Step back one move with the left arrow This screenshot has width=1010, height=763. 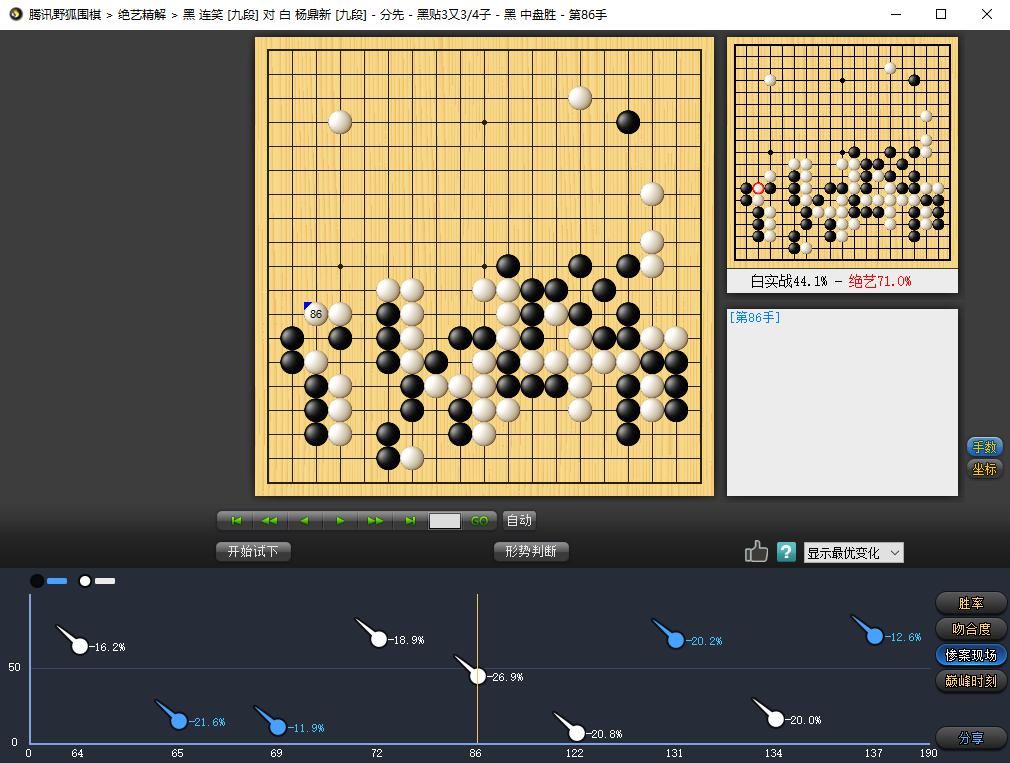(305, 520)
